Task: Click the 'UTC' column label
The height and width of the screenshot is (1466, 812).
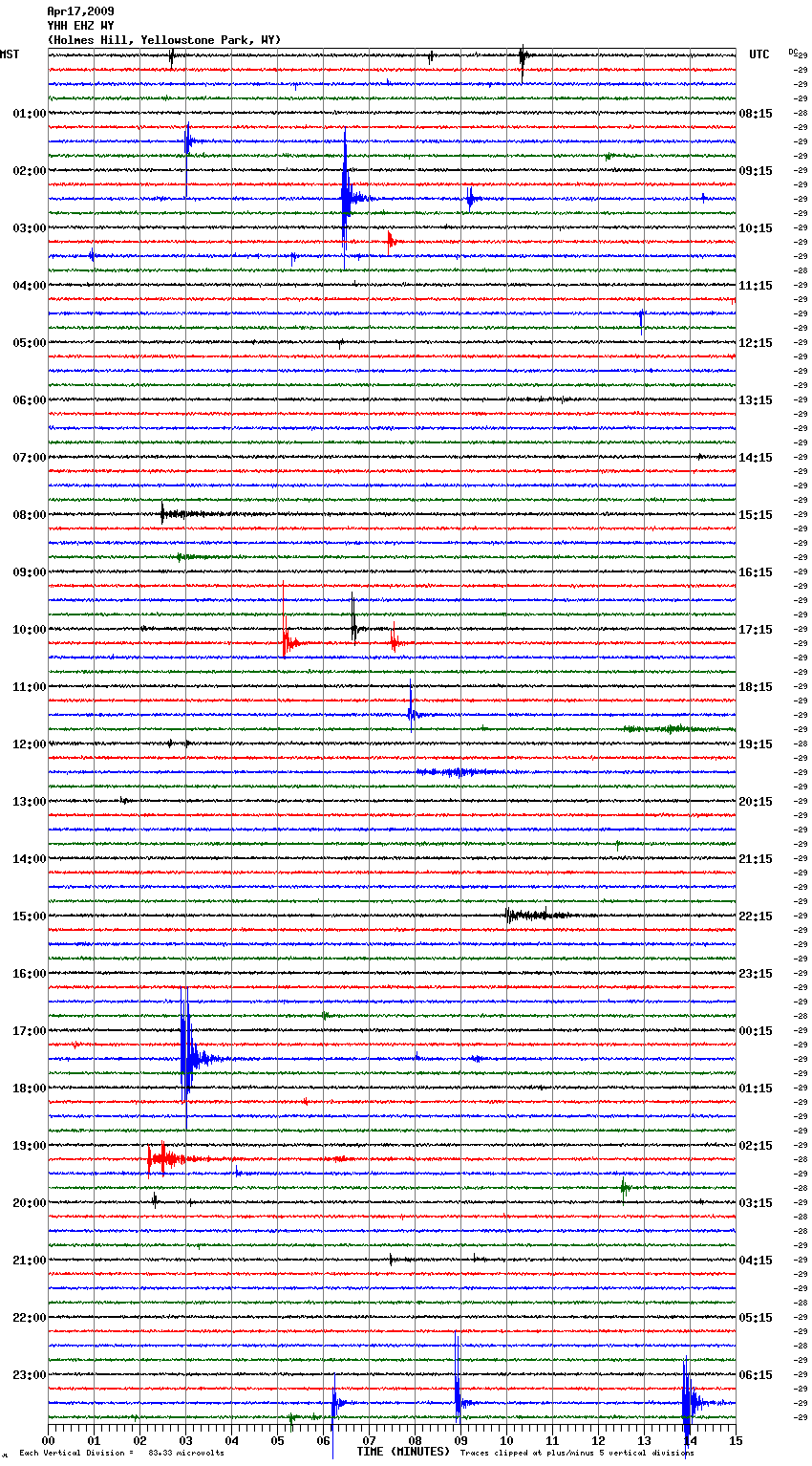Action: [x=759, y=54]
